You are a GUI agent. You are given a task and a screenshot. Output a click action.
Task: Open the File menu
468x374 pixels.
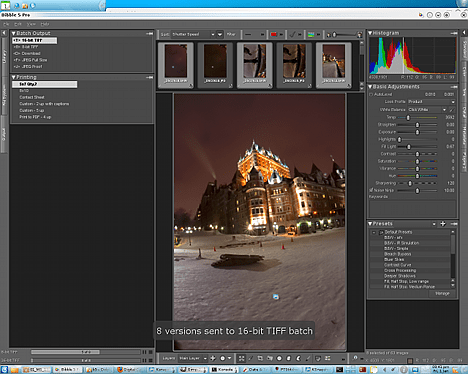point(6,24)
